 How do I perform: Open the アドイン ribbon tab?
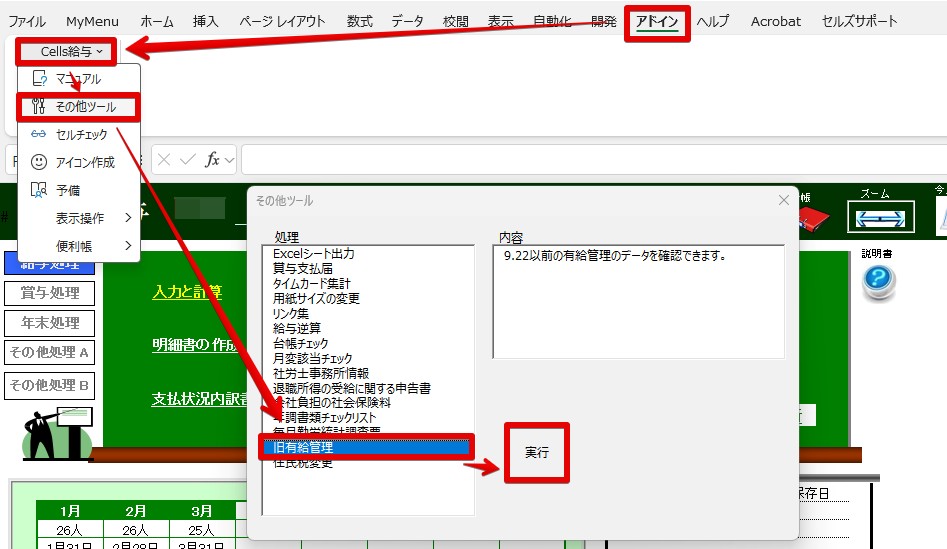click(657, 21)
